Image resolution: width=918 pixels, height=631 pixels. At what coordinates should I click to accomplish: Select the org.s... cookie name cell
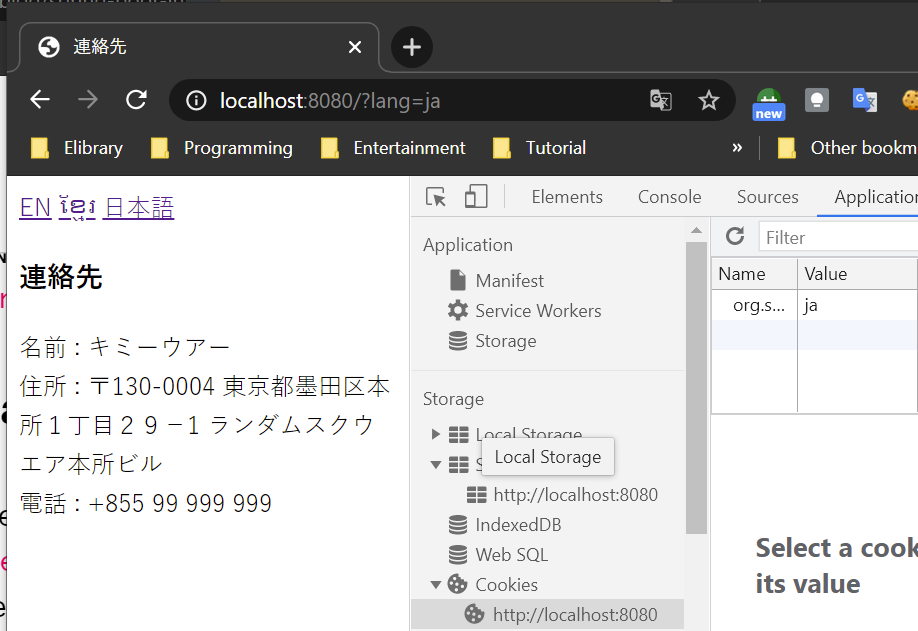755,305
